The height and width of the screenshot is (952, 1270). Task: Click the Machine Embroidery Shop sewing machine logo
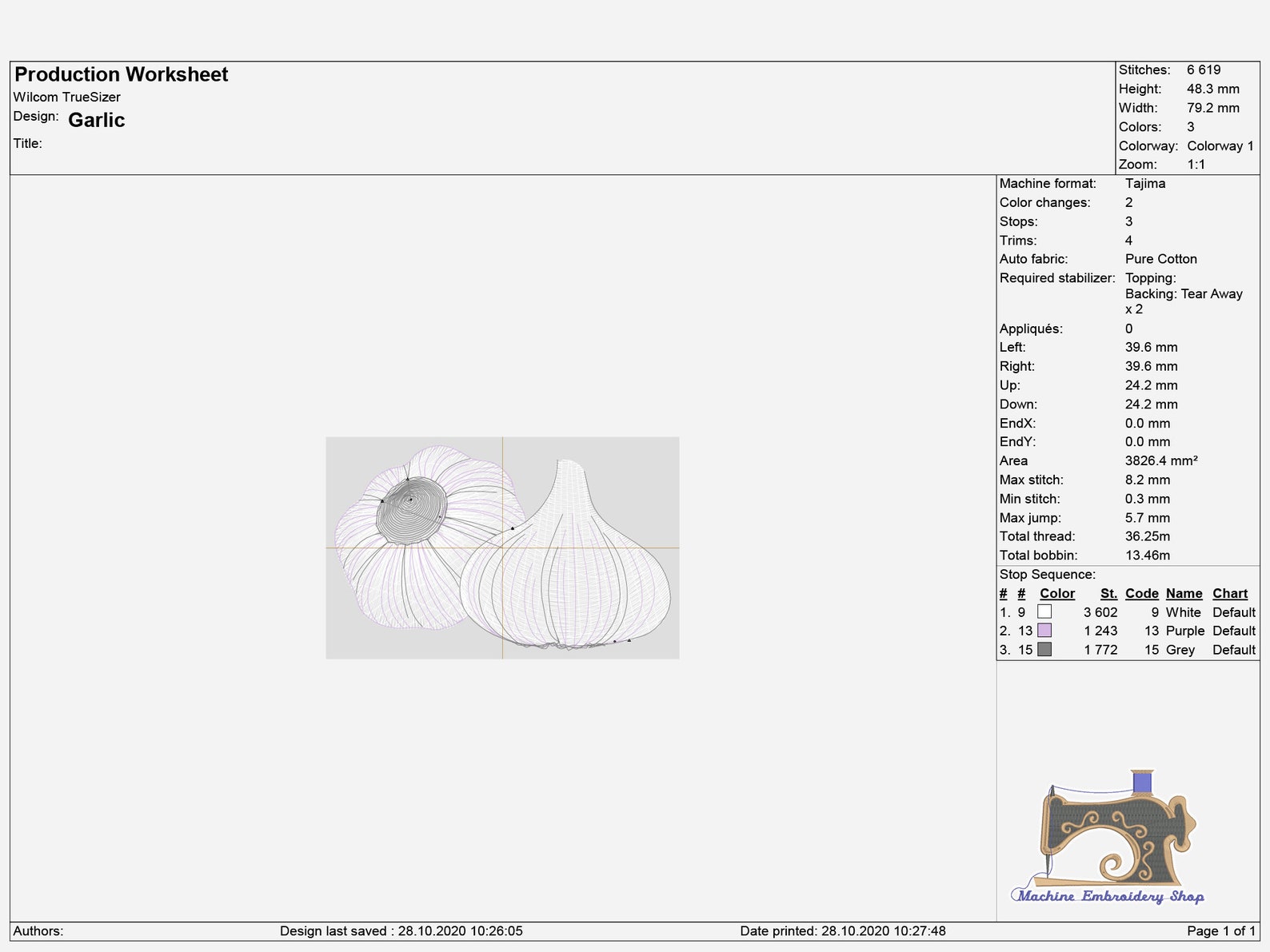tap(1108, 837)
